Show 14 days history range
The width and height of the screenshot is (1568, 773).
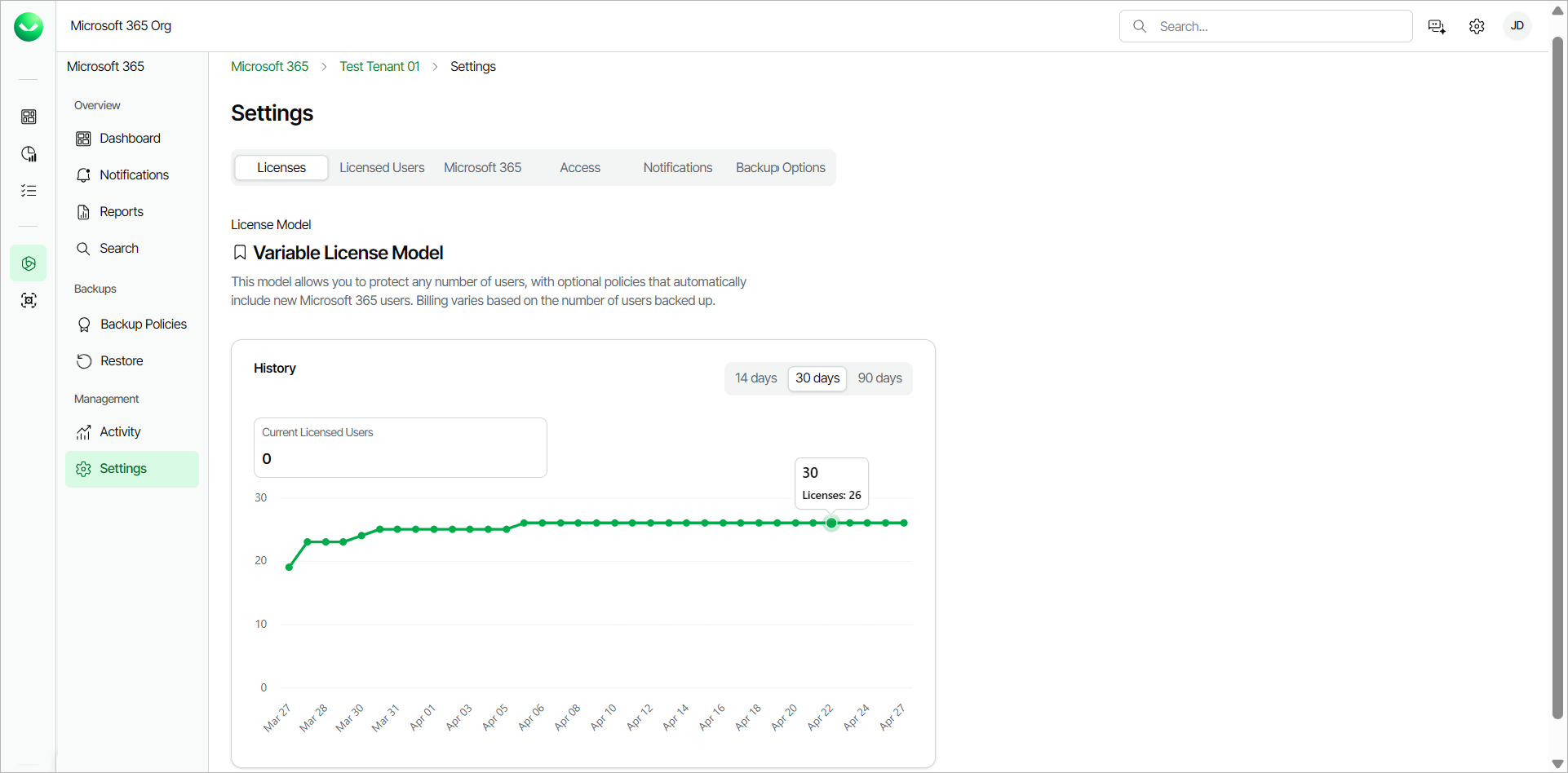coord(755,378)
